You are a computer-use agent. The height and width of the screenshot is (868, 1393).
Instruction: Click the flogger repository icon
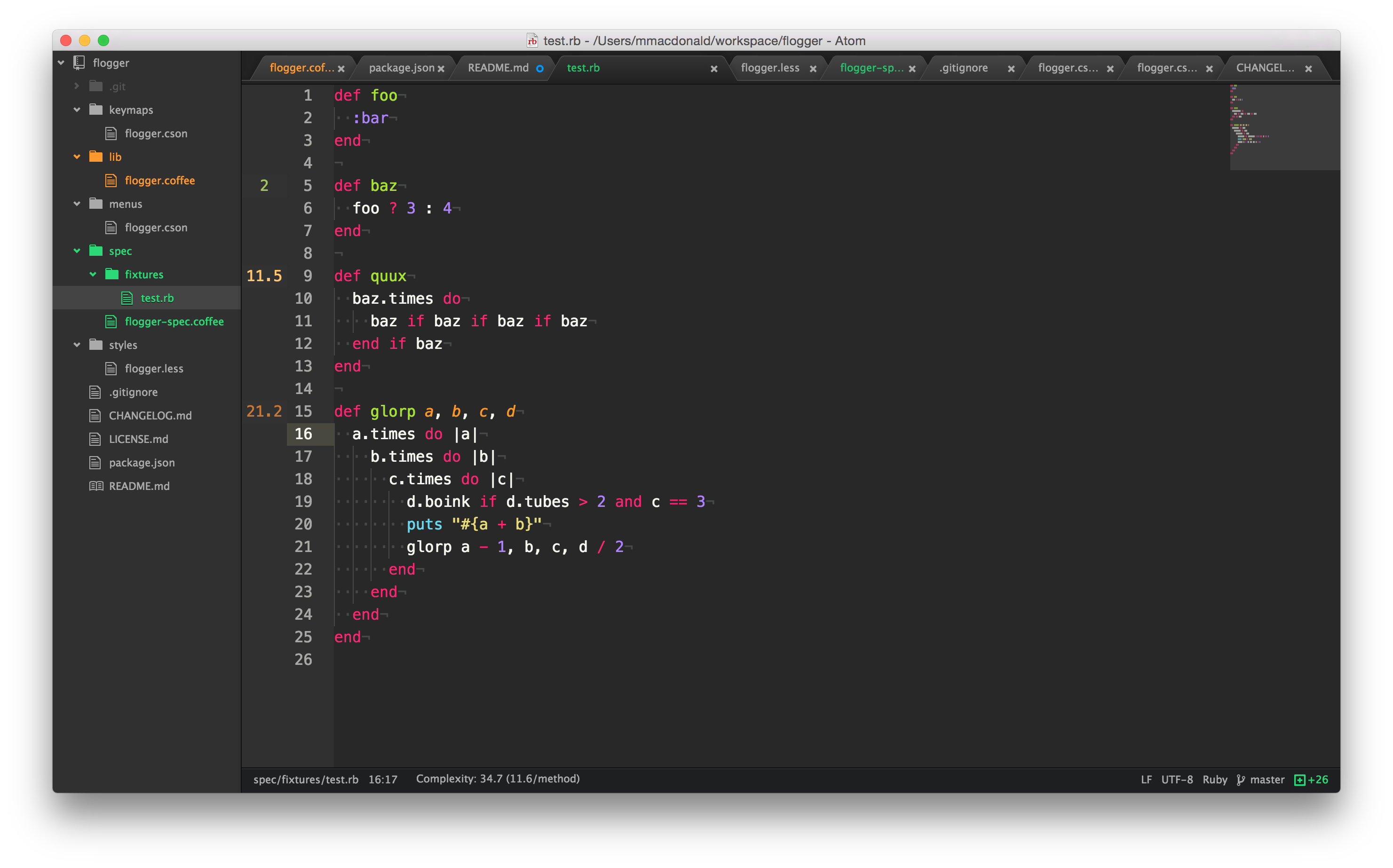point(79,63)
